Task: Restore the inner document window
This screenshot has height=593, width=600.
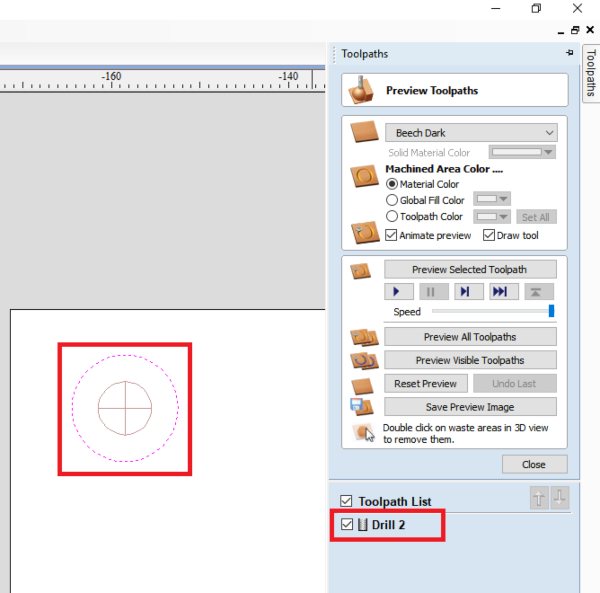Action: [x=575, y=30]
